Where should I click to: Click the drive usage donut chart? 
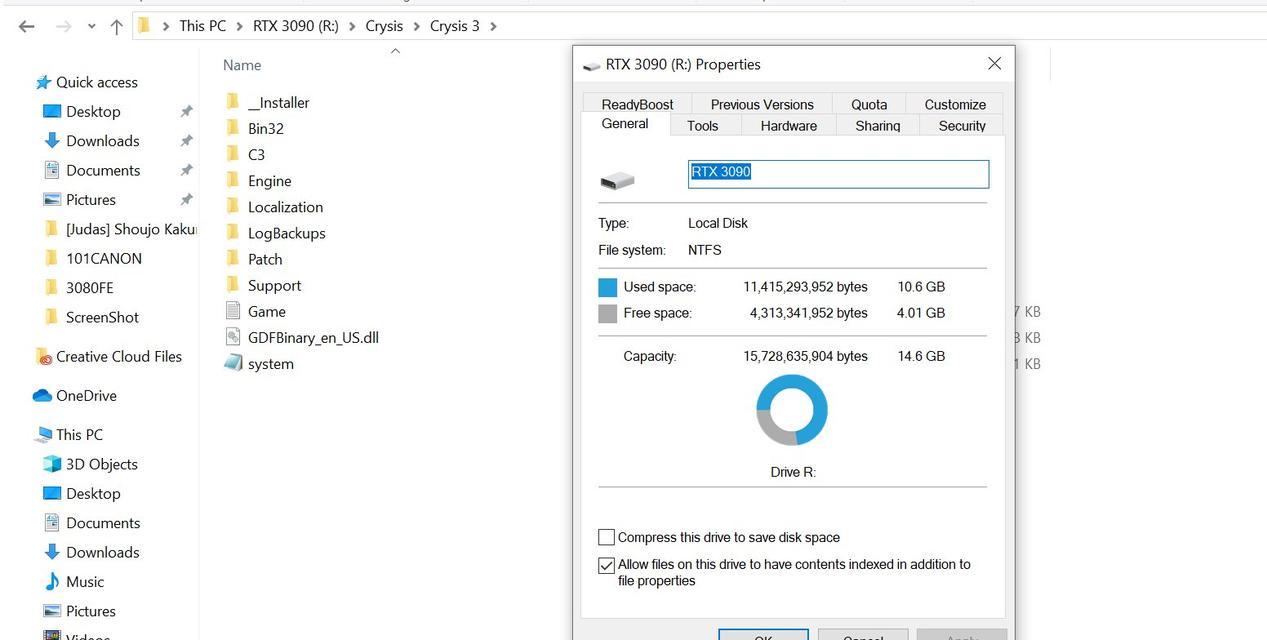pos(792,410)
